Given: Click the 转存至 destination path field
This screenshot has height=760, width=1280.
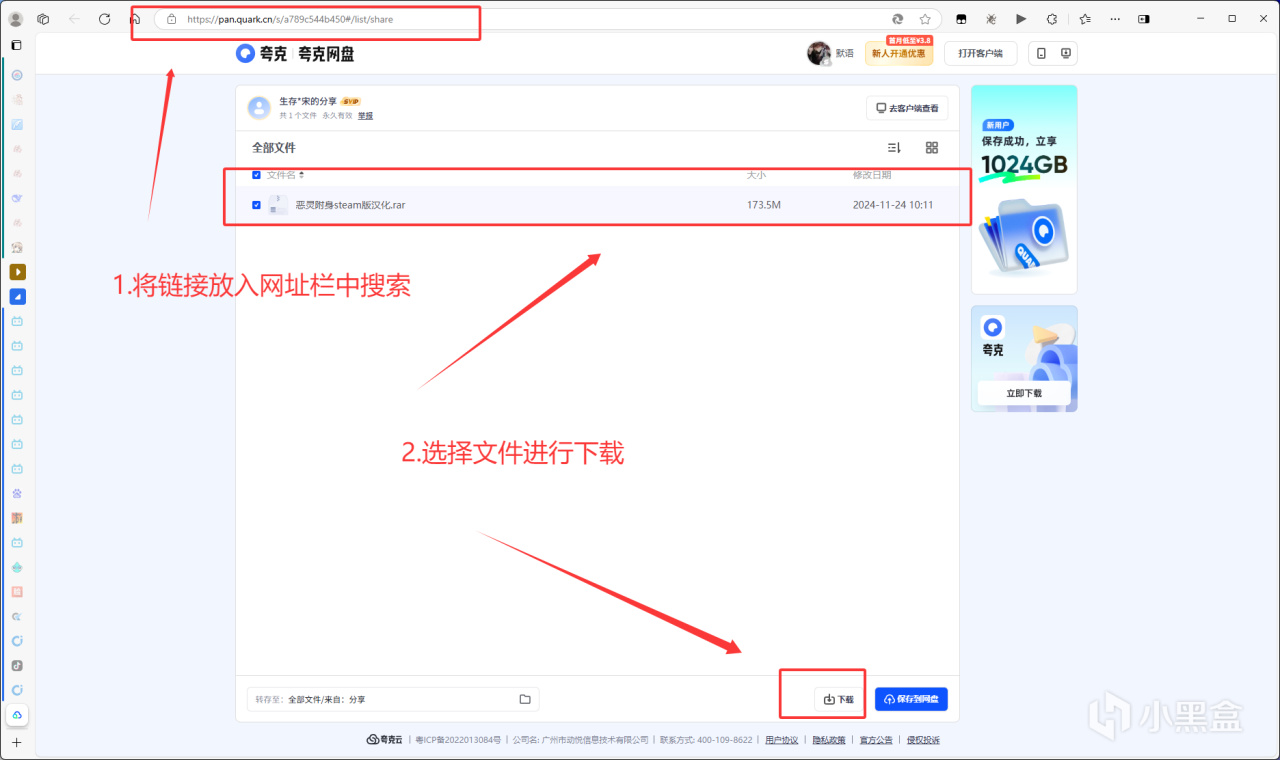Looking at the screenshot, I should [393, 699].
